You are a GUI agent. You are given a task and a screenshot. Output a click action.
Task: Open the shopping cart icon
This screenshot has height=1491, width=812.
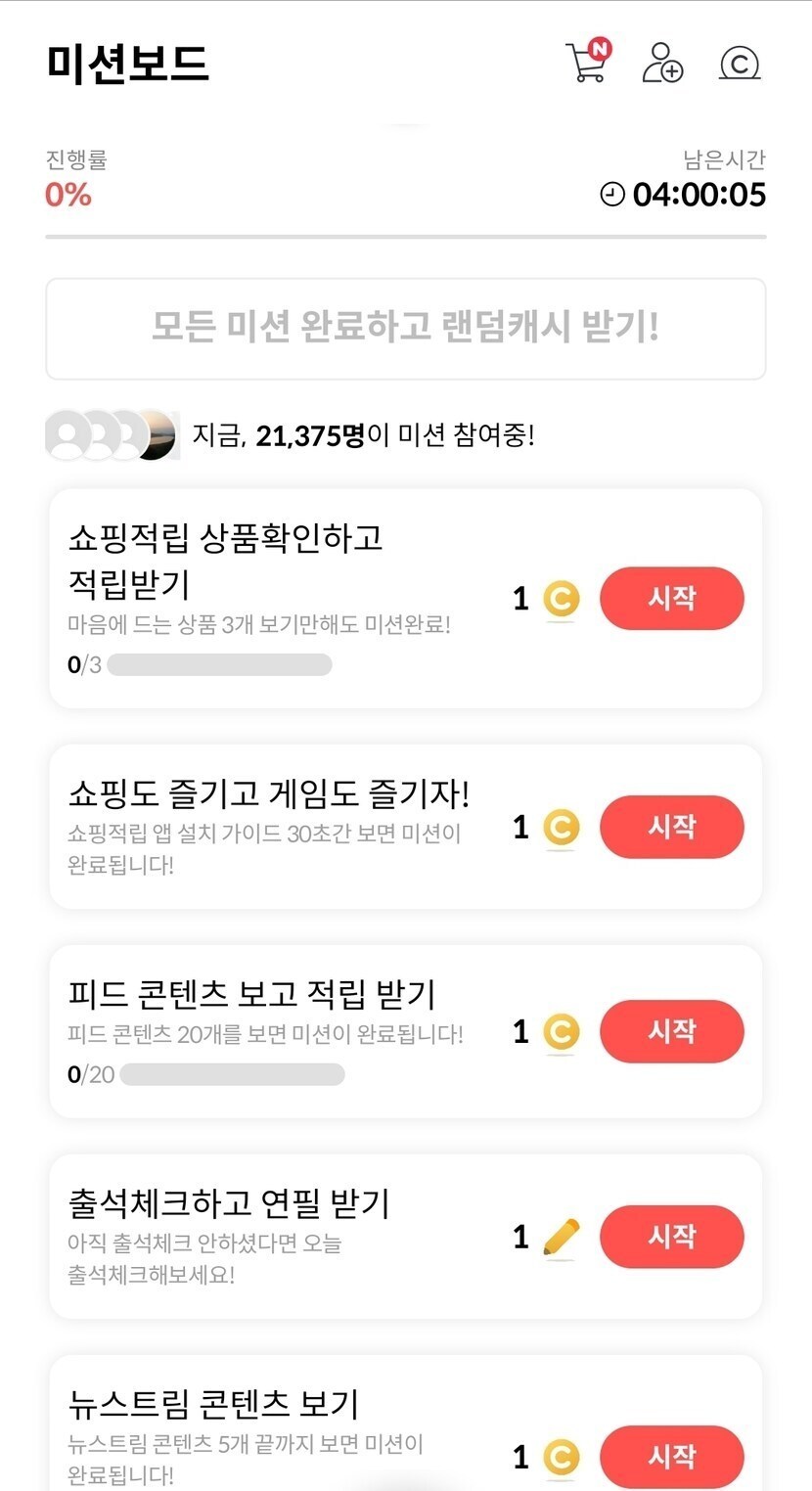point(587,64)
